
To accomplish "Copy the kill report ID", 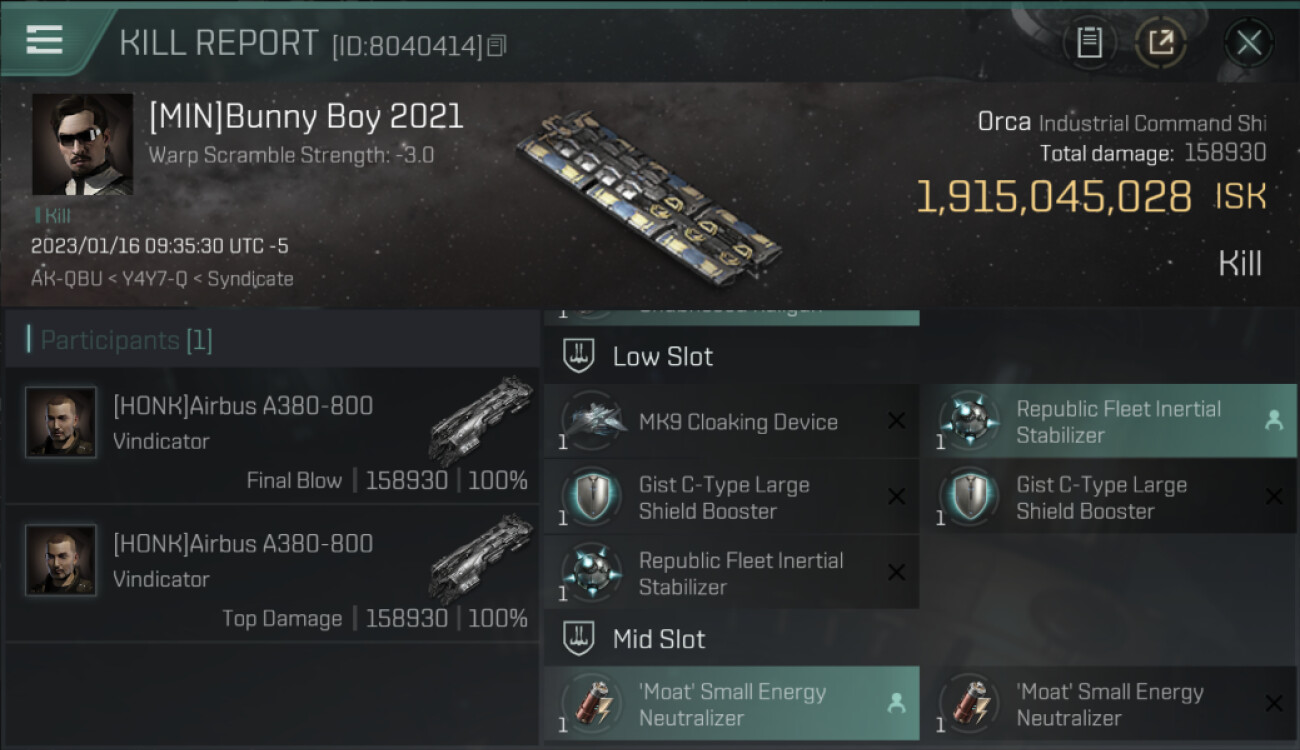I will 497,46.
